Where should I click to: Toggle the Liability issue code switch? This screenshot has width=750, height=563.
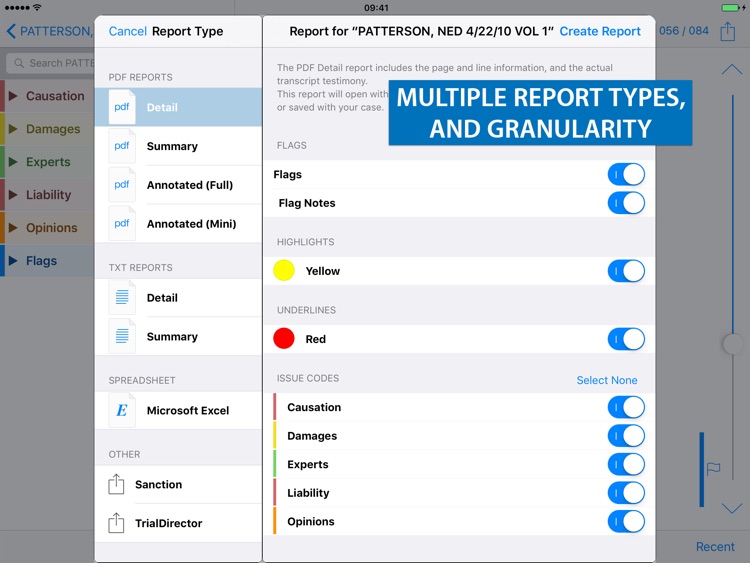(626, 493)
